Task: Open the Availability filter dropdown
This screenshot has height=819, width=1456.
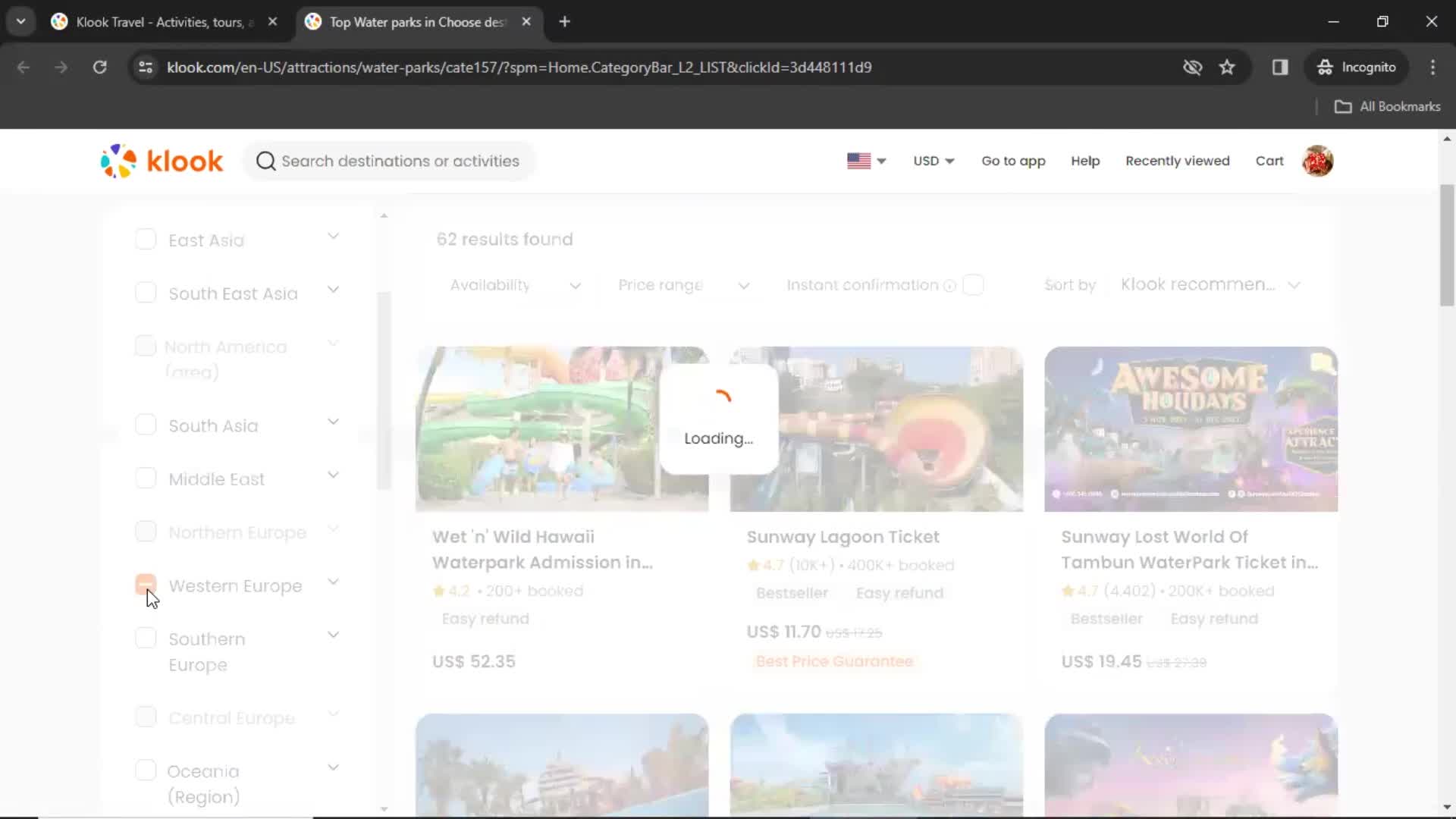Action: (515, 285)
